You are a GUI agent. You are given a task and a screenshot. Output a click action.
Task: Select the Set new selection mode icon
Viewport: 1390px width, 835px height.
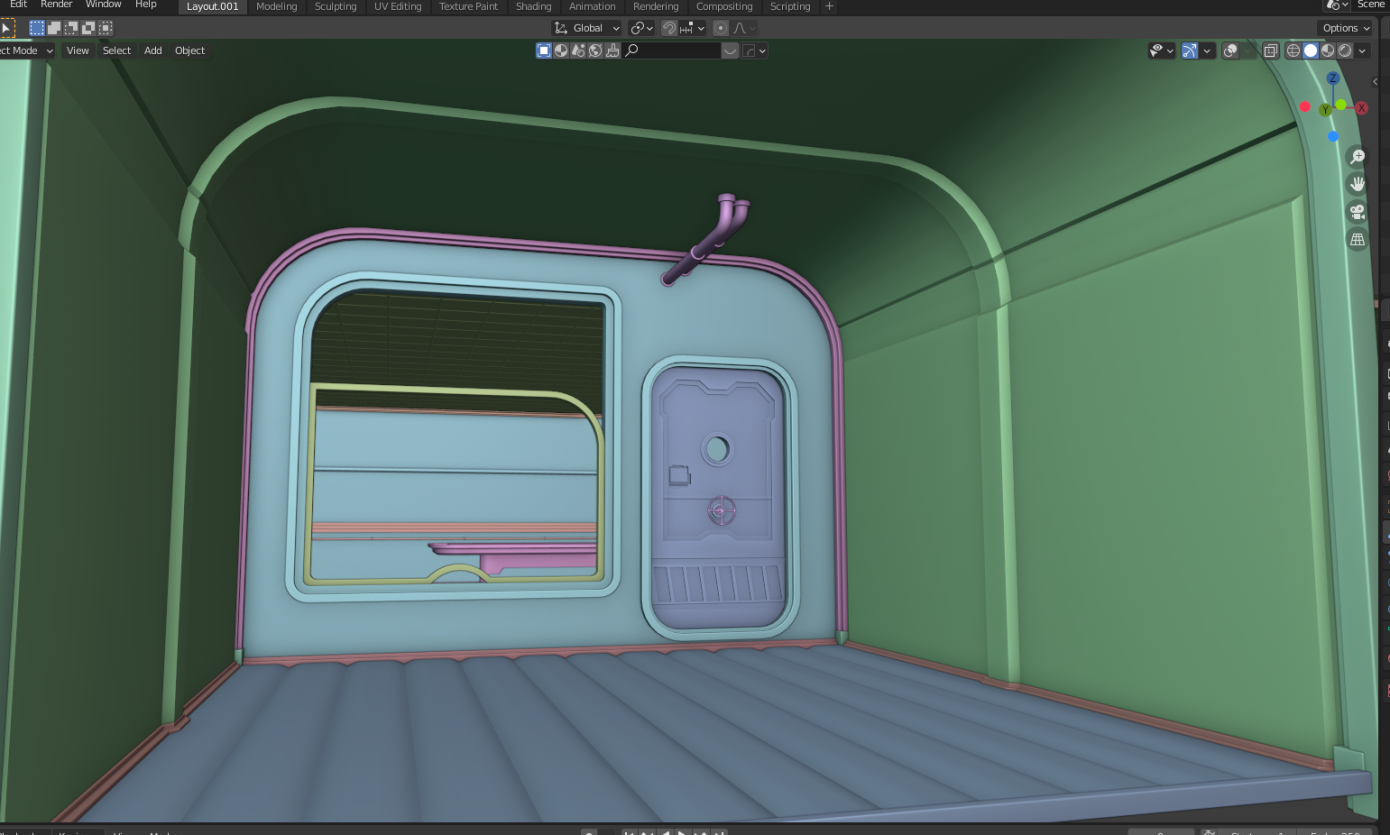tap(37, 28)
